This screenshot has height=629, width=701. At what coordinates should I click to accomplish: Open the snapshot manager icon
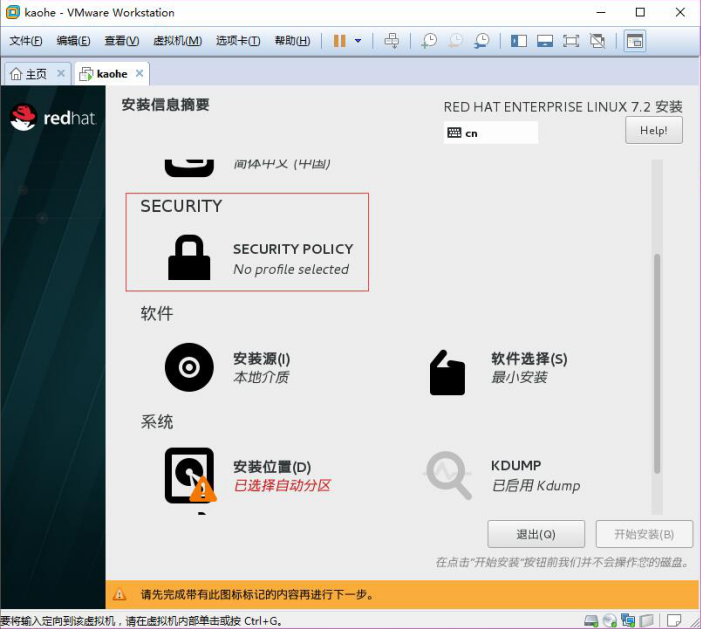[481, 41]
